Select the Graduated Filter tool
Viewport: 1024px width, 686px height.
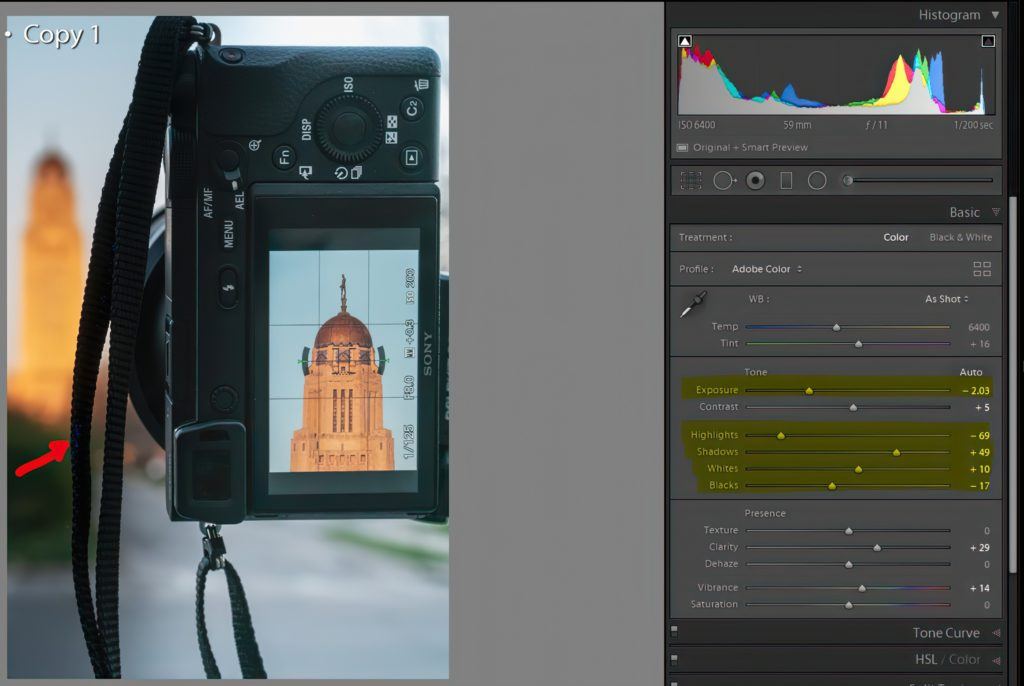786,181
